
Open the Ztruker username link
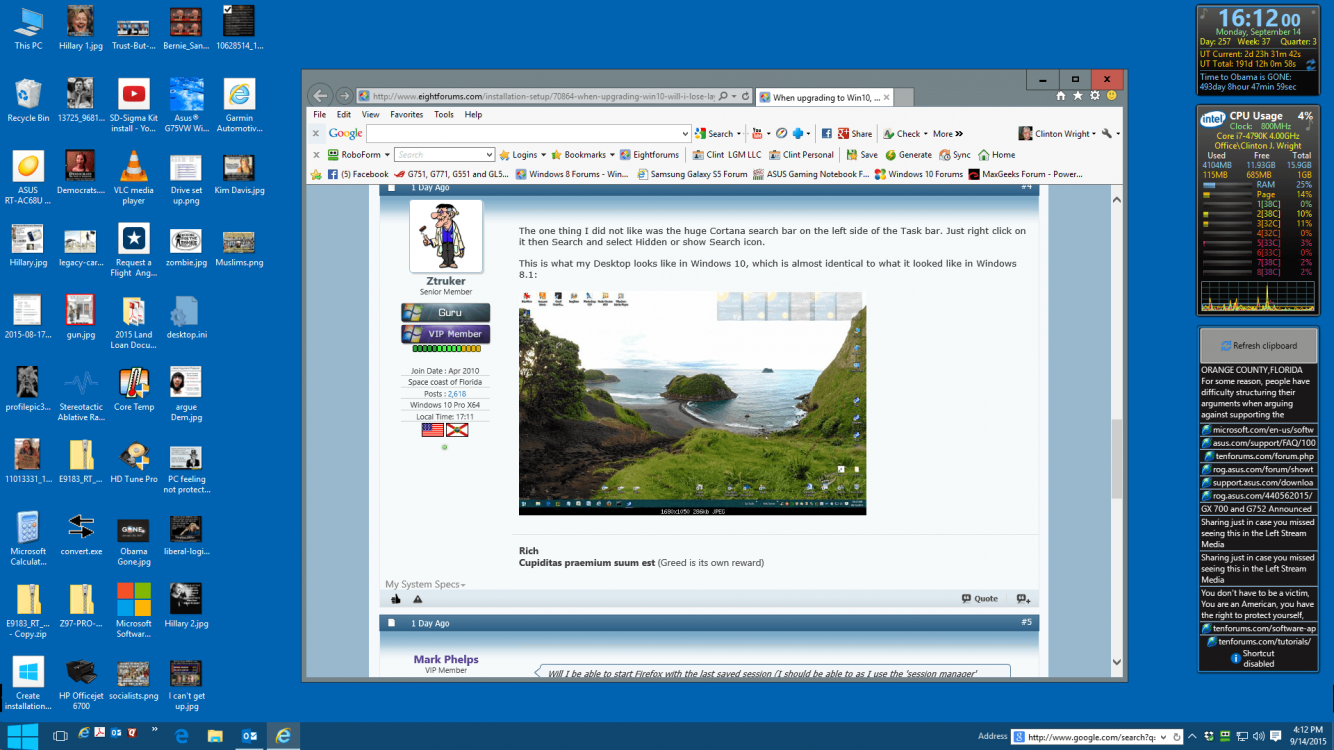[x=445, y=281]
